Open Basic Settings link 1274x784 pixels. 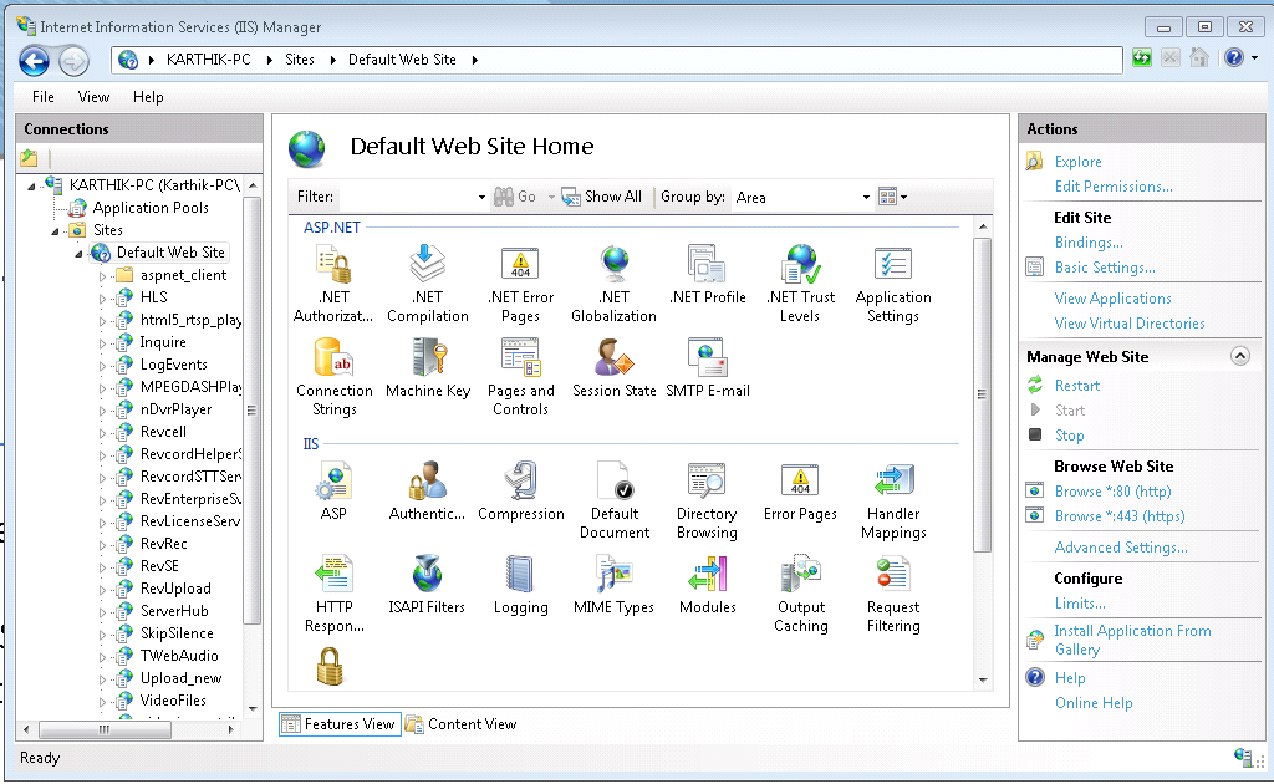(x=1105, y=268)
